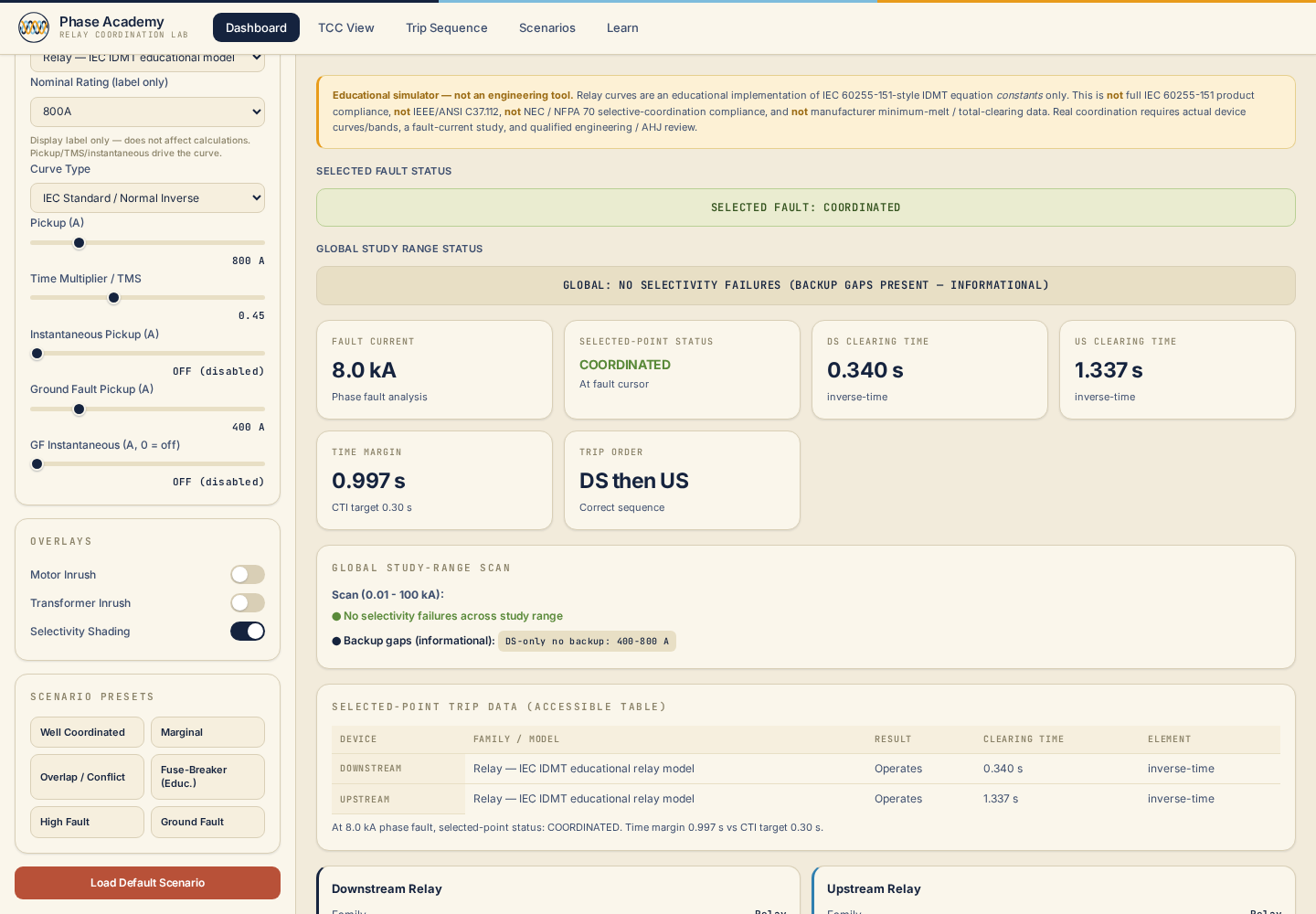Load the Ground Fault preset
The image size is (1316, 914).
pos(207,822)
